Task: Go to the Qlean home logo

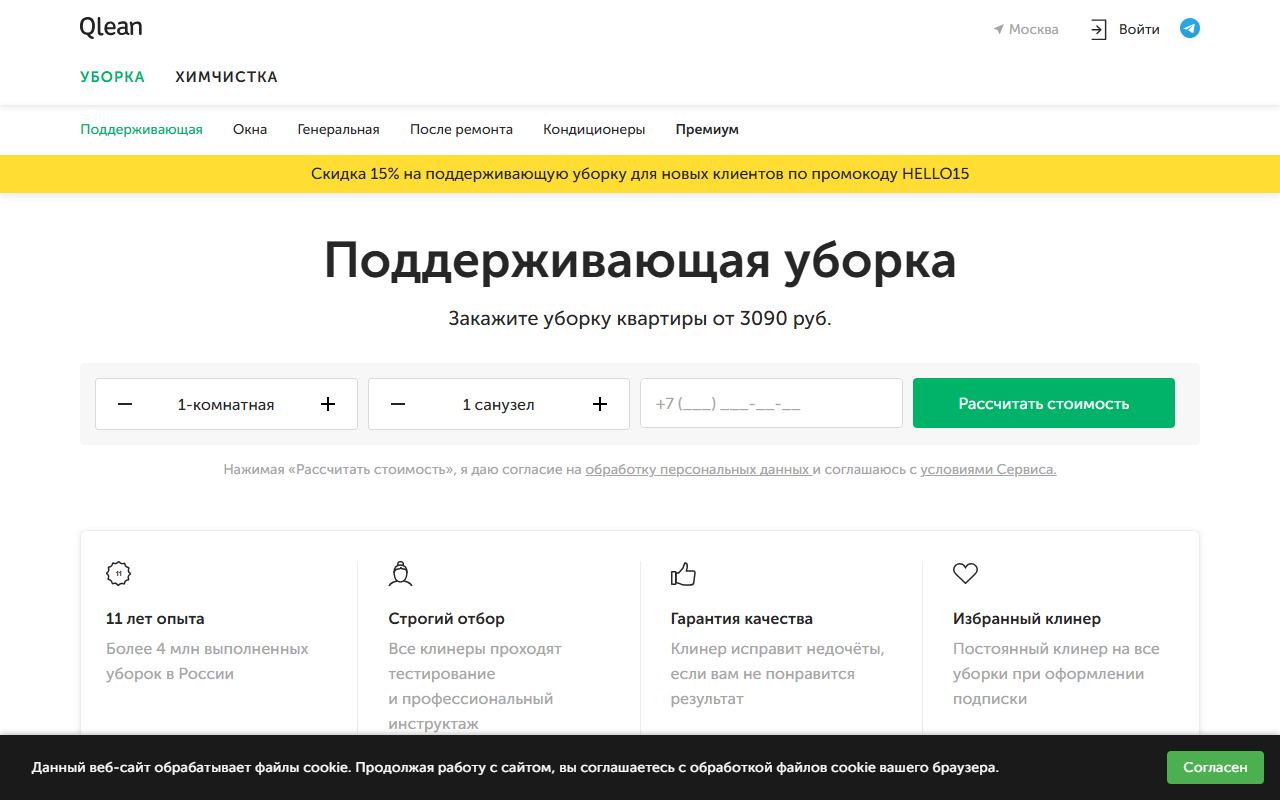Action: tap(111, 27)
